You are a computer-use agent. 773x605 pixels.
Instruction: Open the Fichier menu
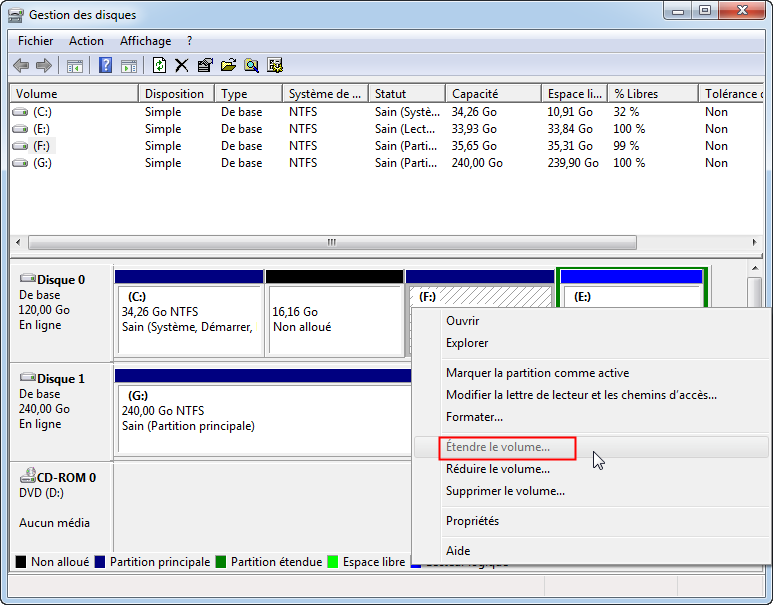pos(35,41)
